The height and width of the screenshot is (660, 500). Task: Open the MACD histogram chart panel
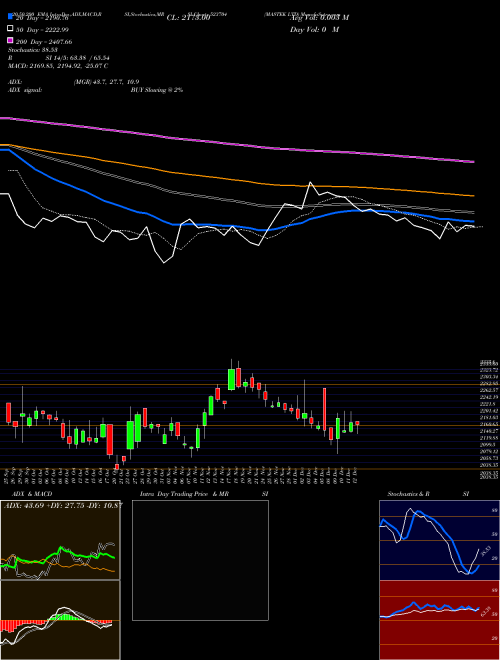point(60,620)
